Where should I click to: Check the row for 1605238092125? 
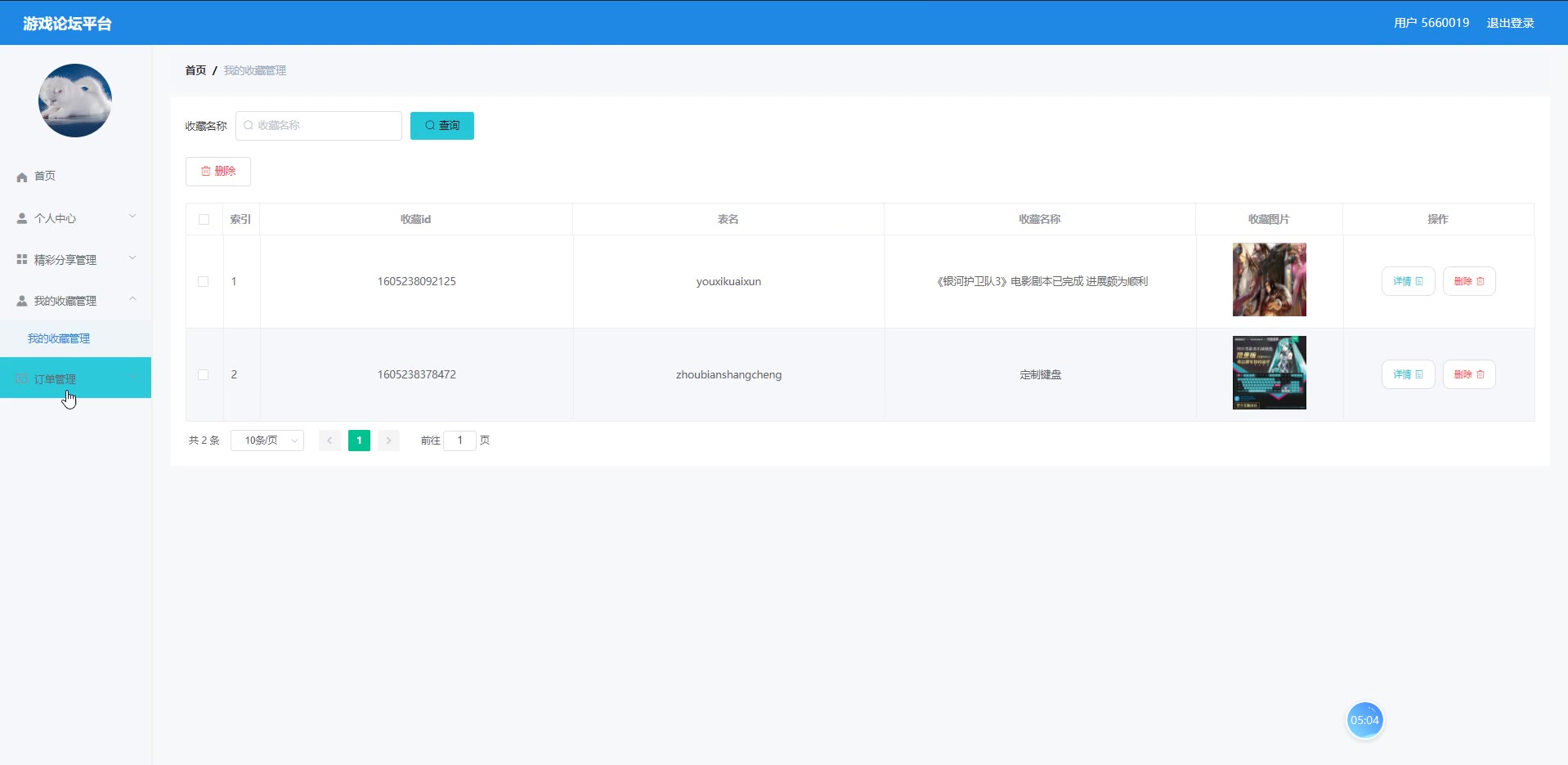pyautogui.click(x=204, y=281)
